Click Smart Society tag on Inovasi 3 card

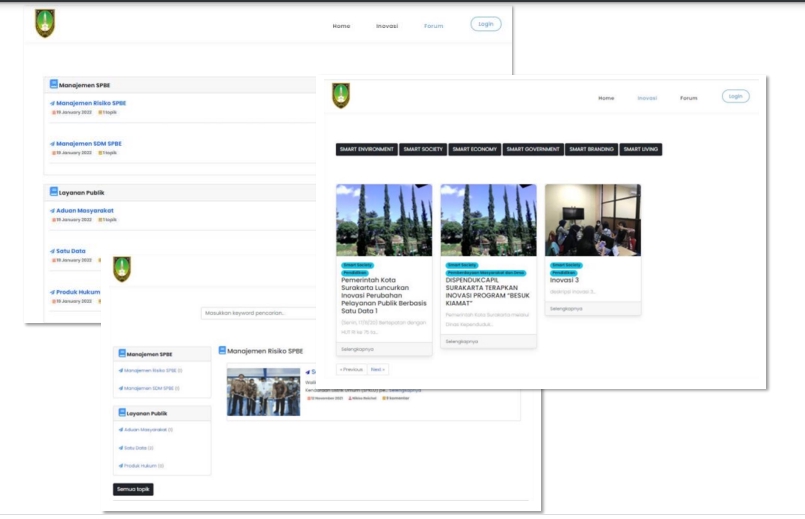pos(566,265)
